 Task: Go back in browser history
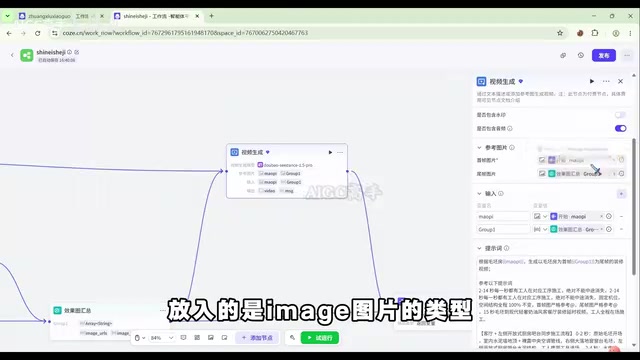(x=9, y=33)
